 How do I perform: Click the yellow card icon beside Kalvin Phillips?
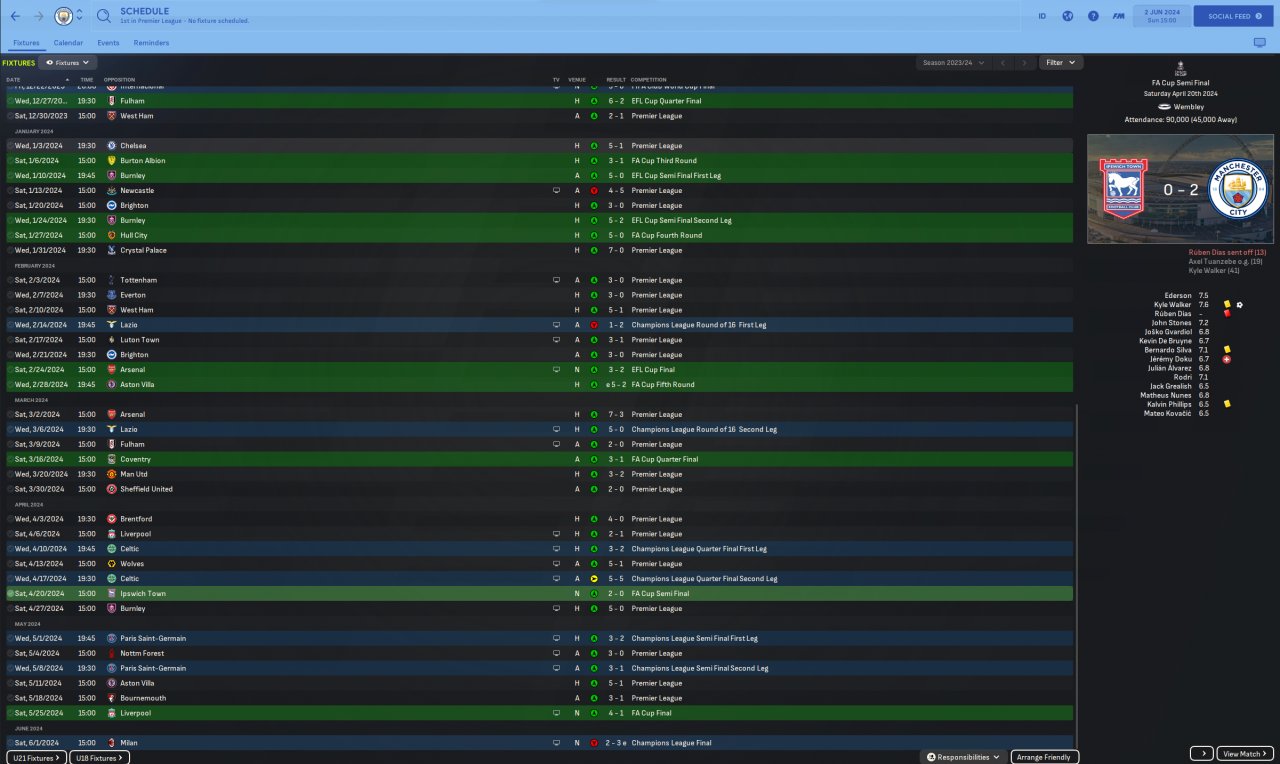point(1227,404)
